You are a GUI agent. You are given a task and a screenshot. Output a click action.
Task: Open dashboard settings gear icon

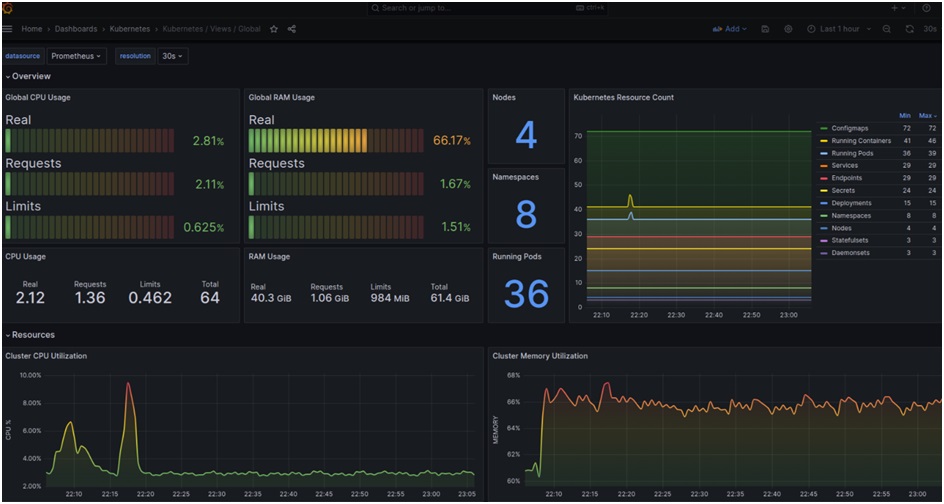[788, 29]
